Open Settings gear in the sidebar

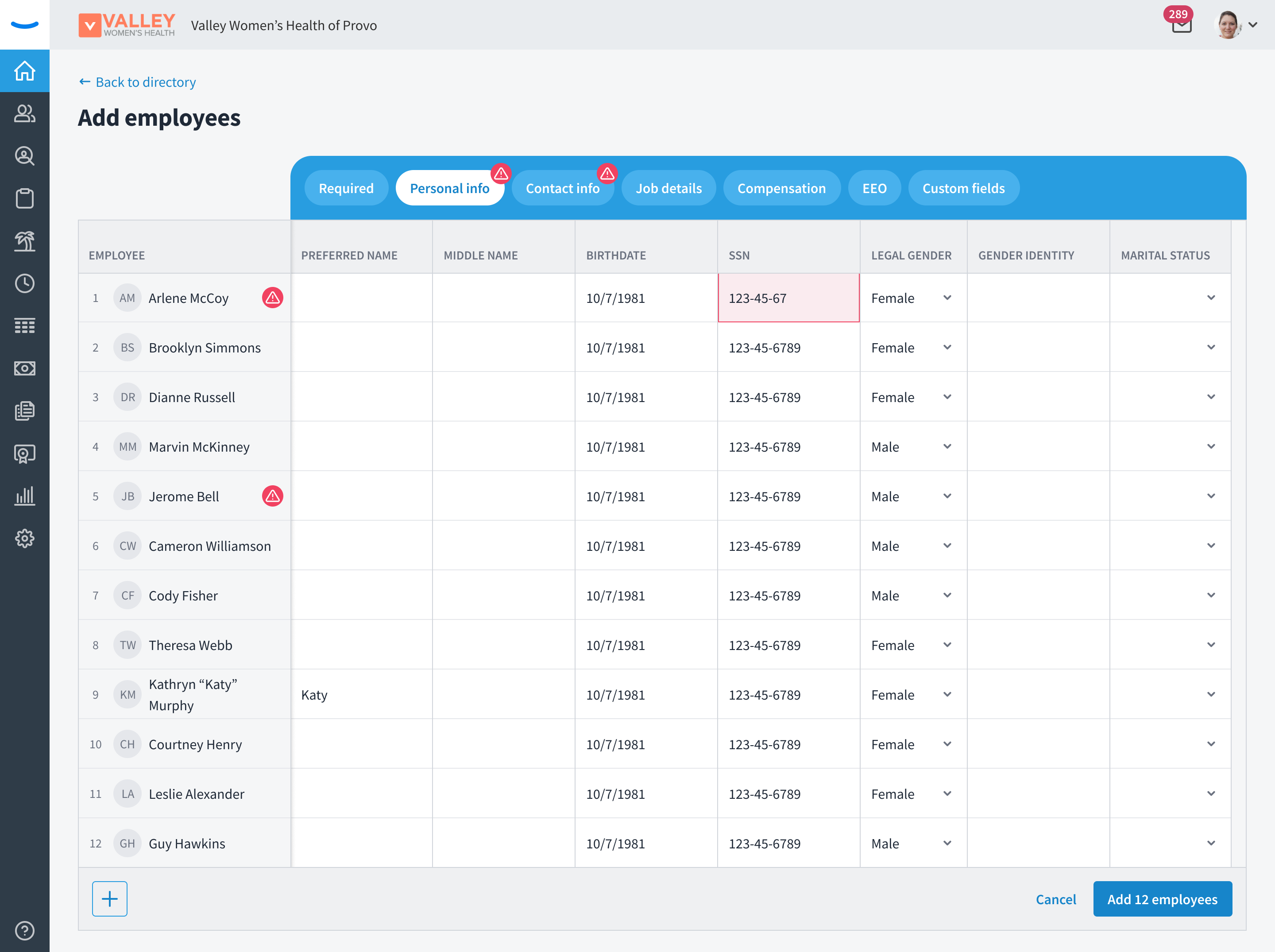click(x=25, y=538)
